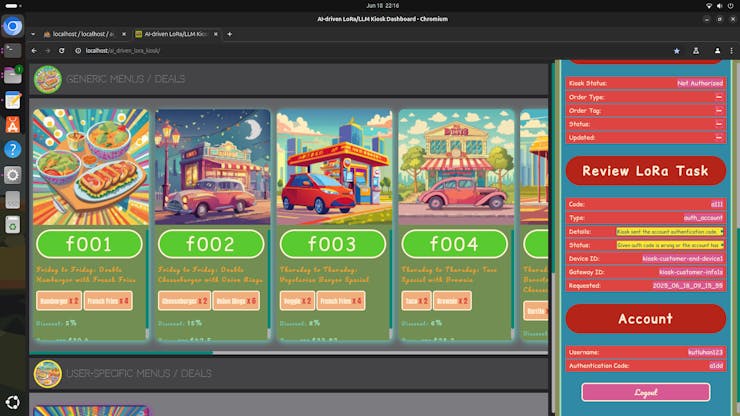Choose the f003 menu deal button
The image size is (740, 416).
coord(333,244)
